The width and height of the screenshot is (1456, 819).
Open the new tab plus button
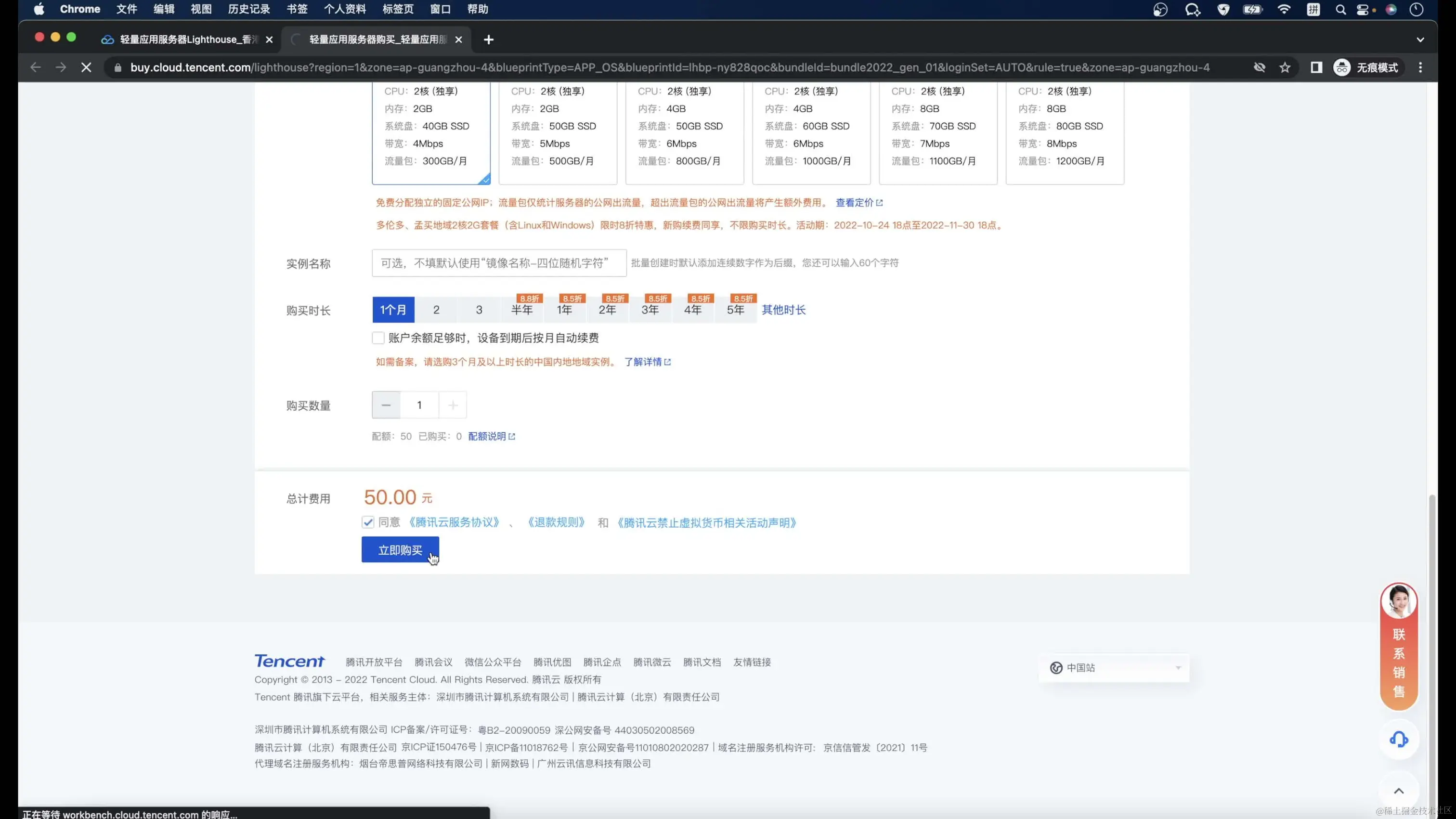[488, 39]
